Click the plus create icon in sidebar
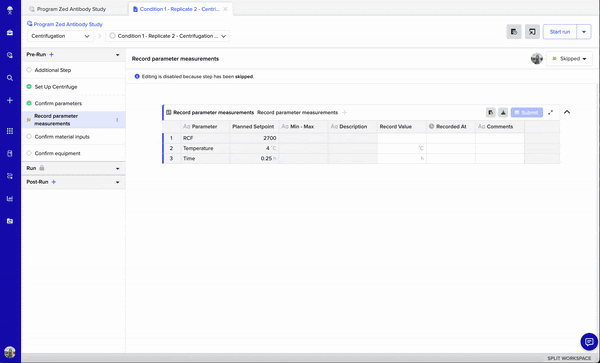Screen dimensions: 600x363 tap(10, 100)
